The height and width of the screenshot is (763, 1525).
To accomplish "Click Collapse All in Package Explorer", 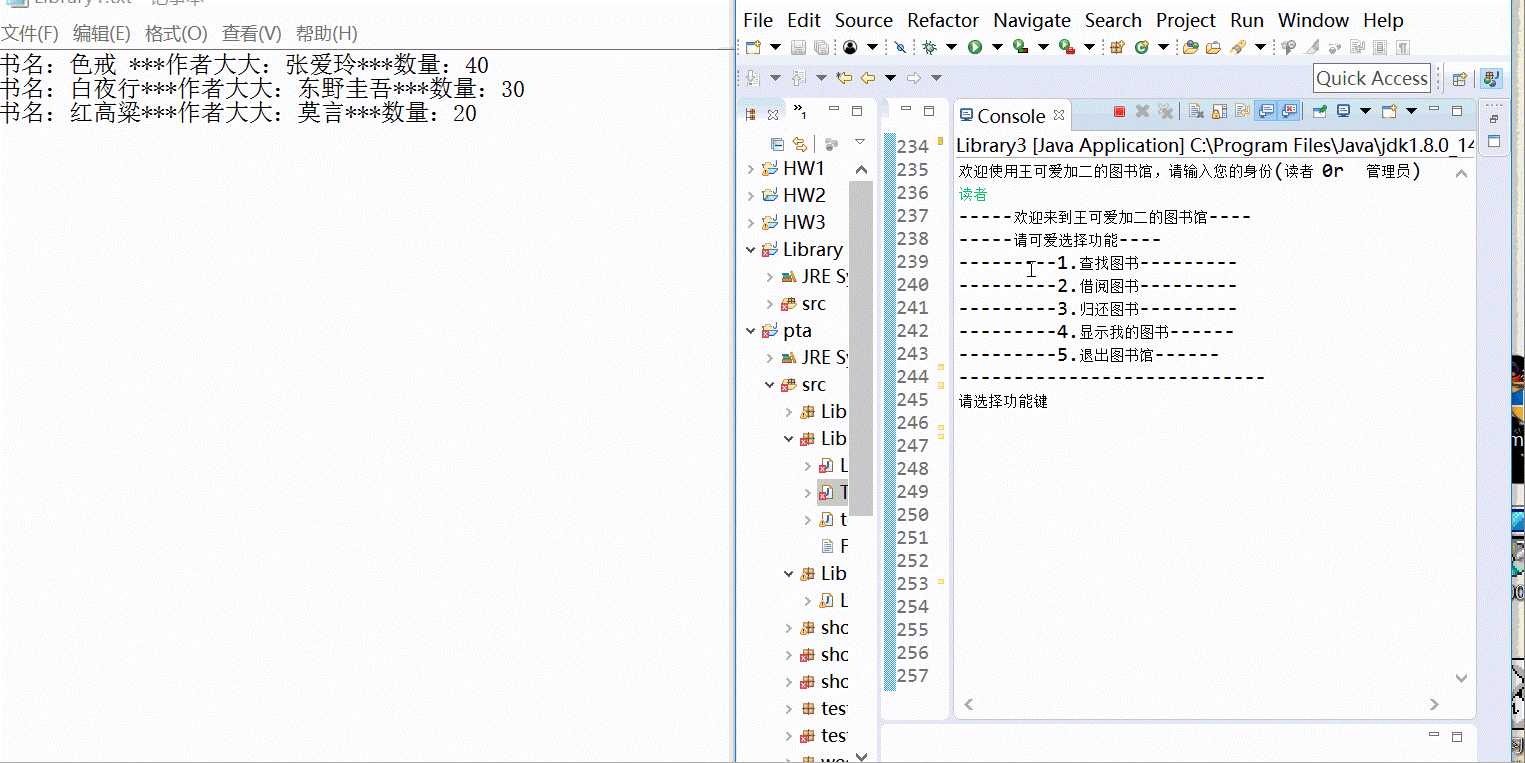I will tap(777, 144).
